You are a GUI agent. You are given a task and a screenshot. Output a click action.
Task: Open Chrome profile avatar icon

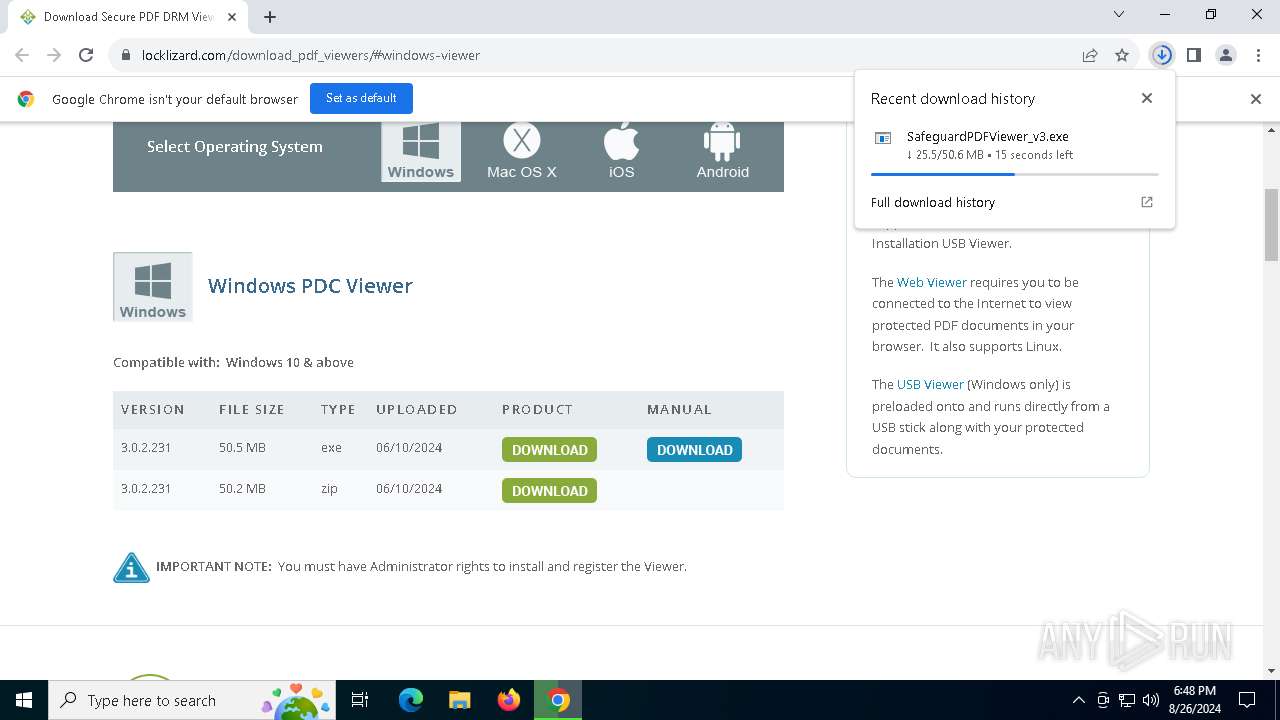pos(1226,55)
